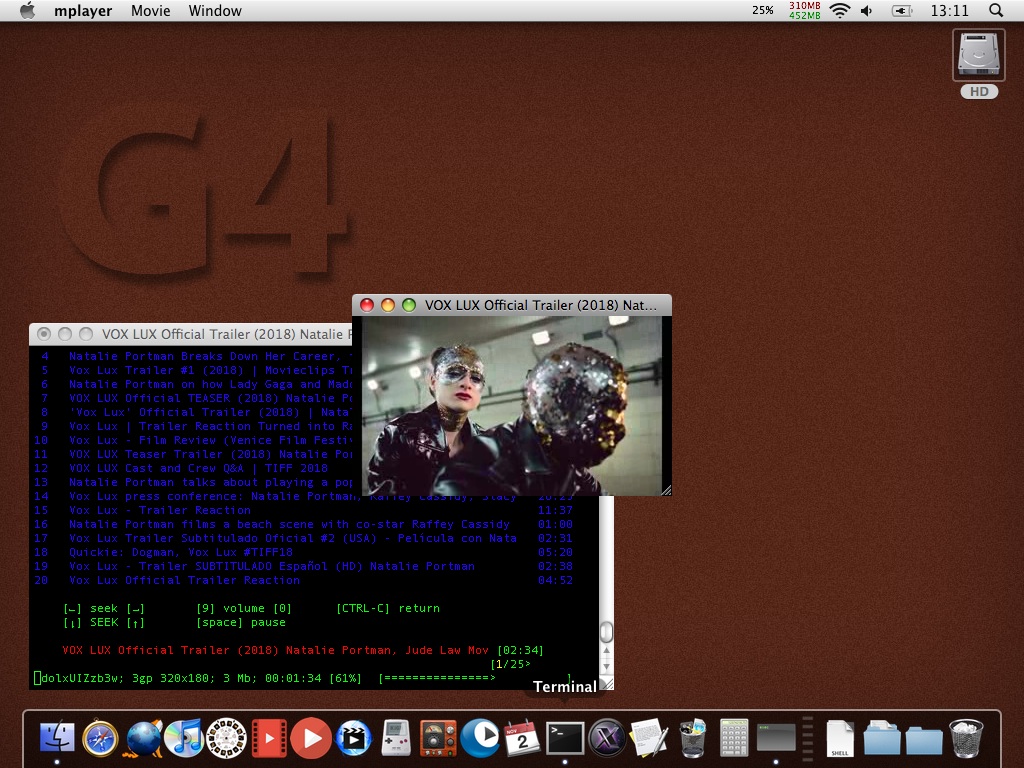1024x768 pixels.
Task: Click '4 Natalie Portman Breaks Down Her Career' line
Action: [193, 357]
